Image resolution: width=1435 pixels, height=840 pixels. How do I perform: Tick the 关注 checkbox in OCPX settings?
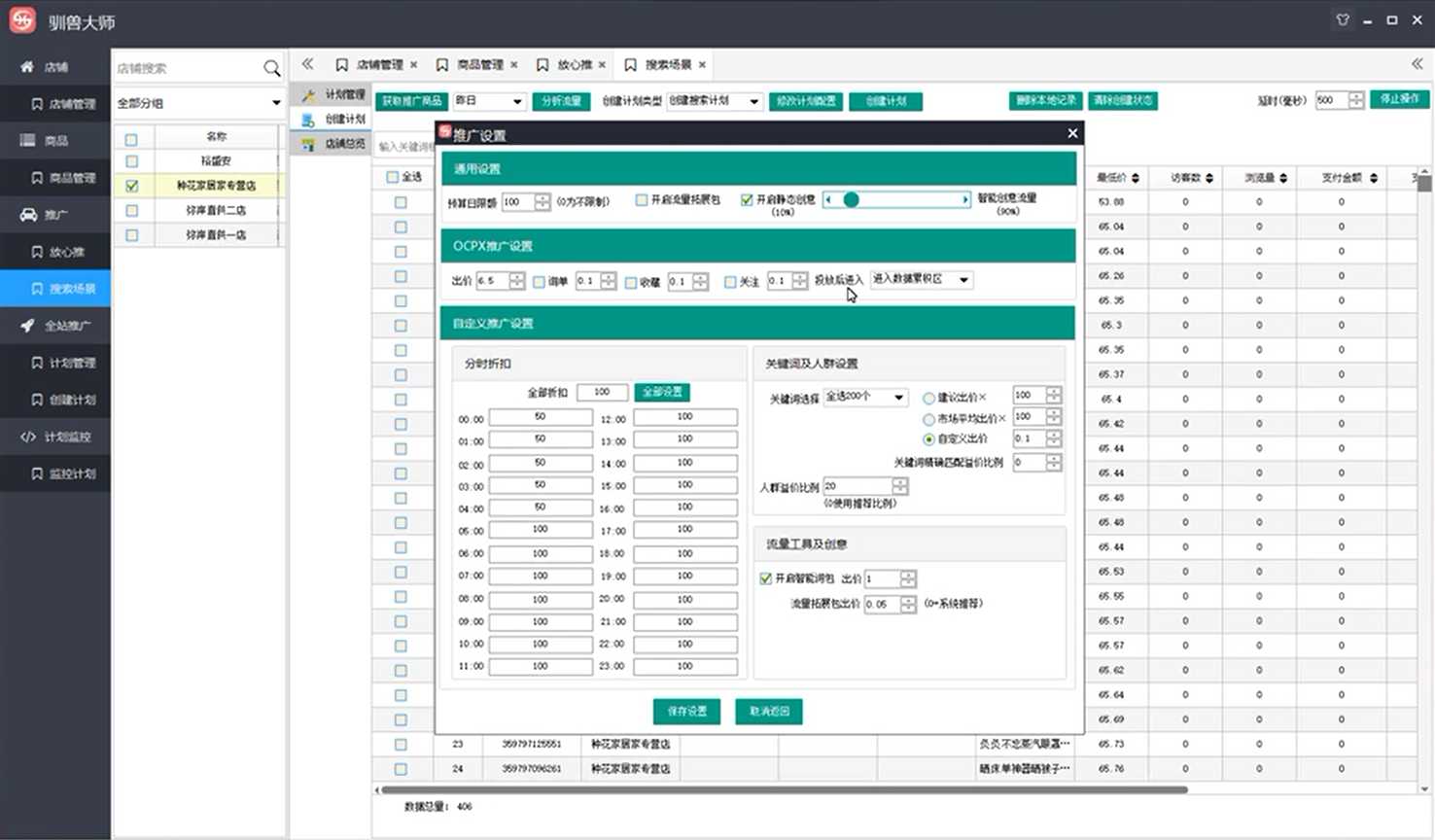coord(730,282)
